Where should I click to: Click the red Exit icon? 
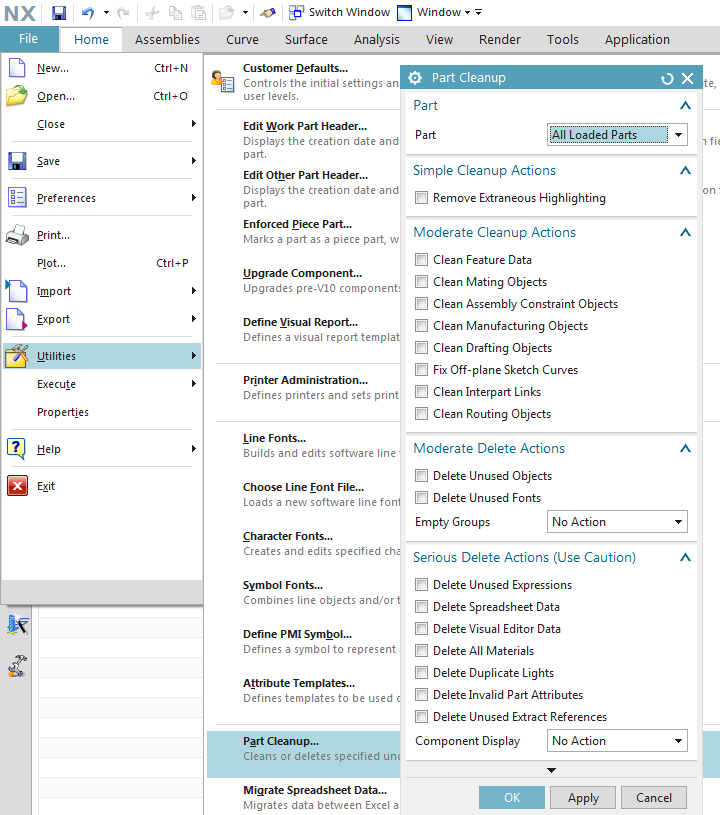[17, 486]
